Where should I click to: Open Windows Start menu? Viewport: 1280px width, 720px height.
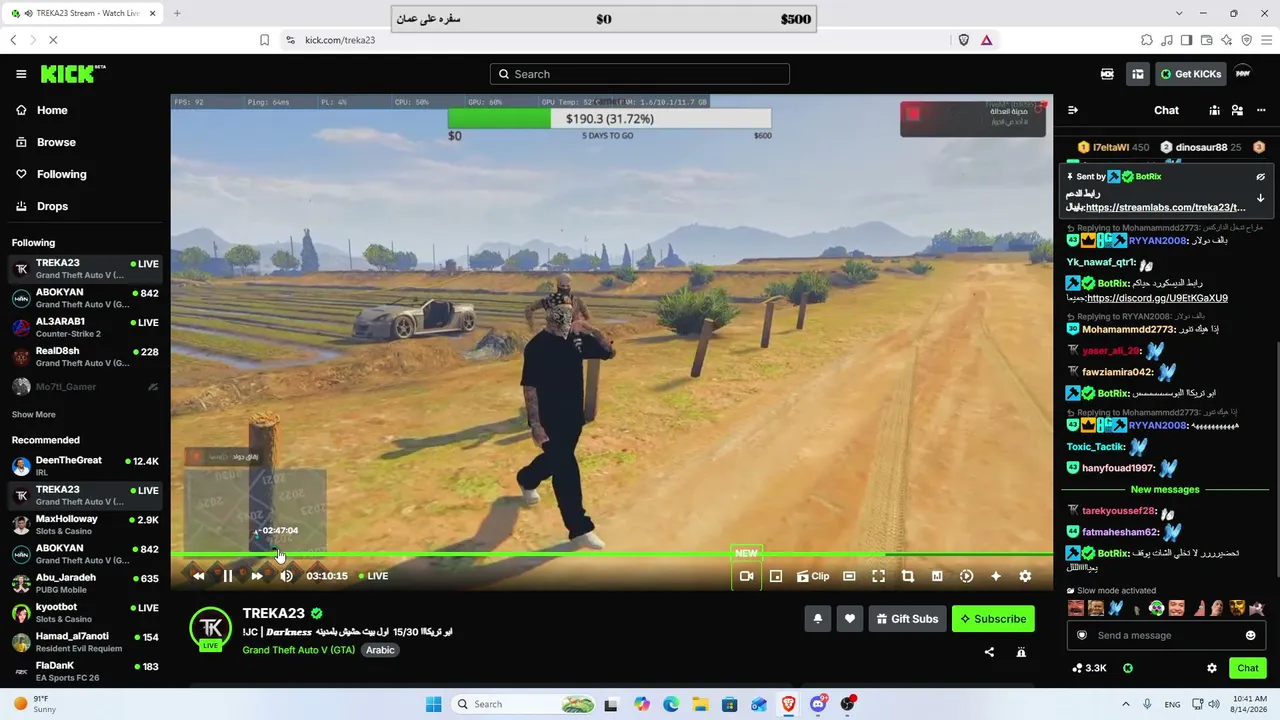pyautogui.click(x=433, y=704)
